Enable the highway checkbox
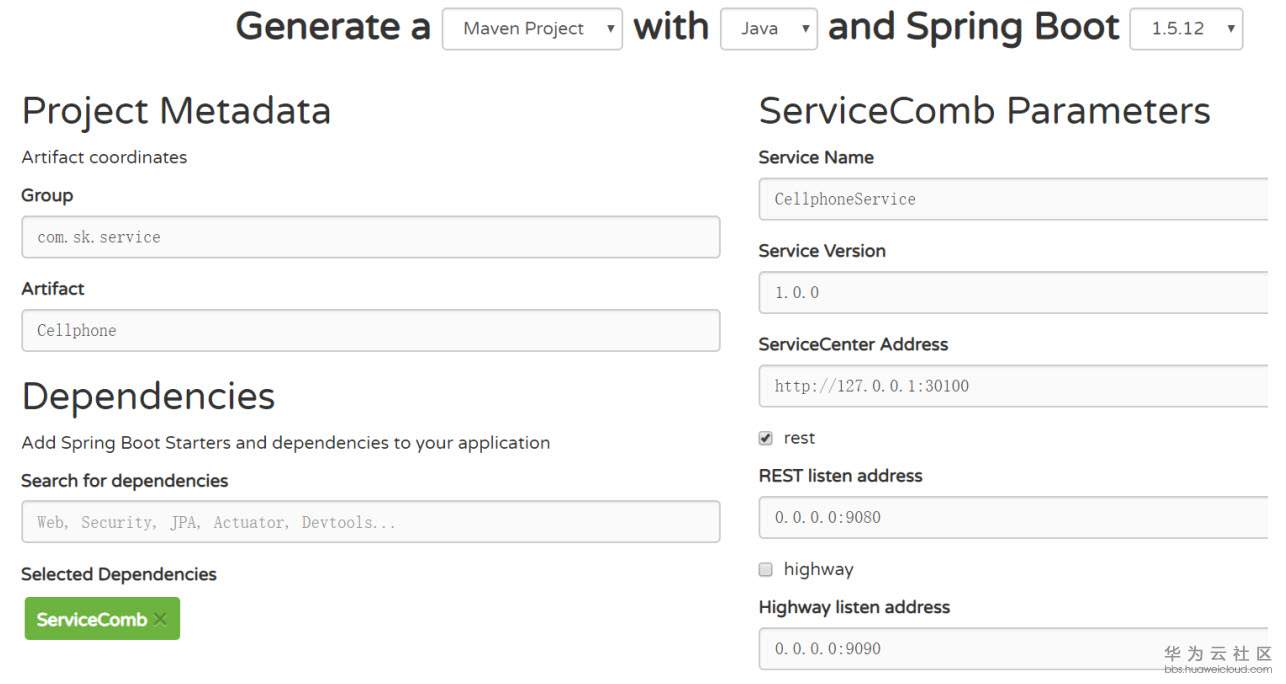Screen dimensions: 1286x684 pyautogui.click(x=766, y=570)
